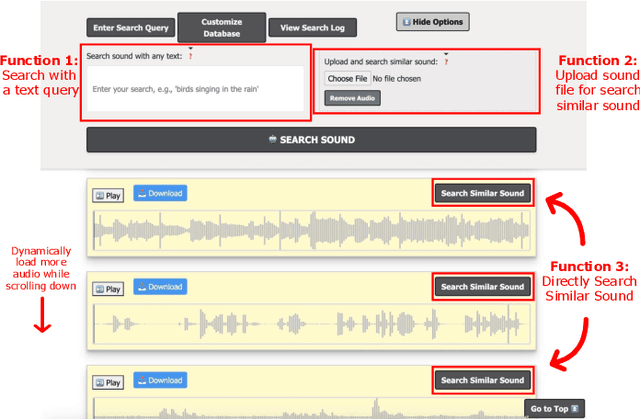Play the second audio result
The height and width of the screenshot is (419, 640).
coord(108,289)
